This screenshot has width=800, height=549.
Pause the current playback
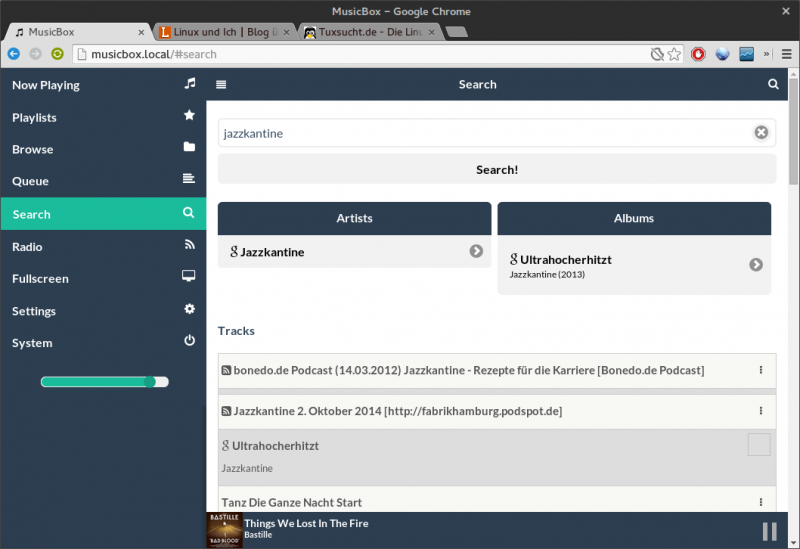(x=769, y=531)
